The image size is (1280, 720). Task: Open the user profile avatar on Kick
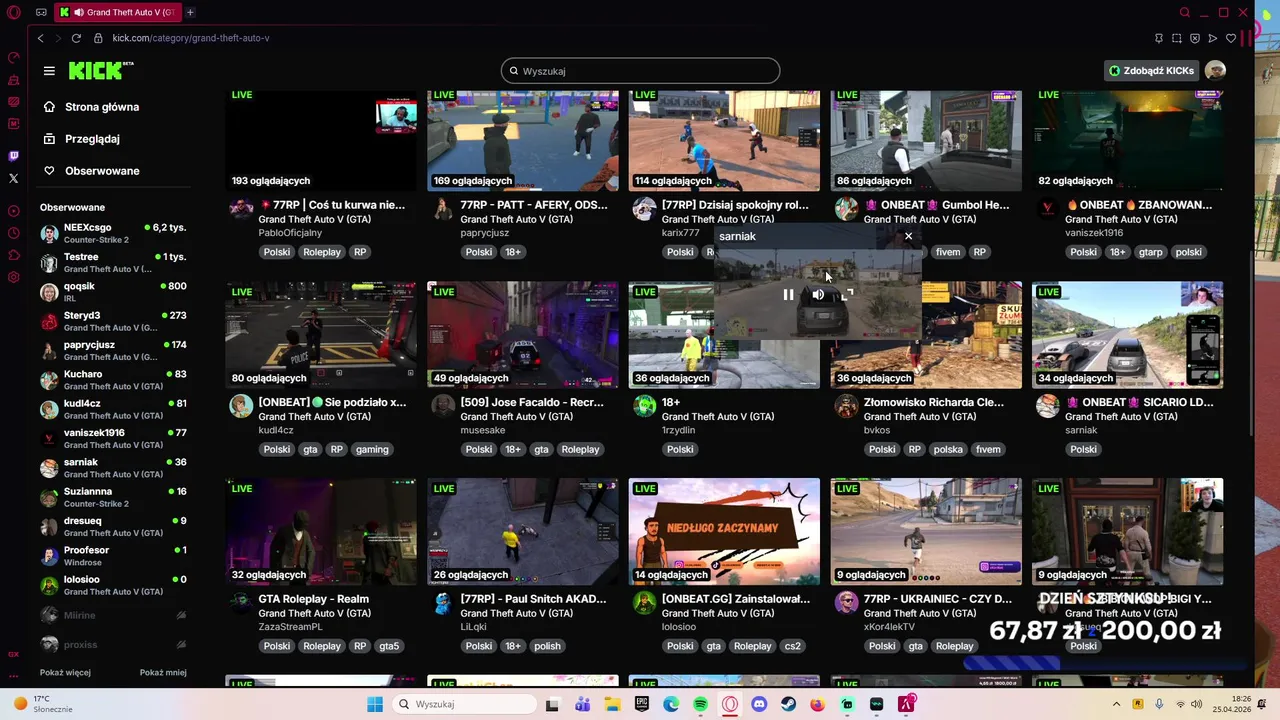1215,70
